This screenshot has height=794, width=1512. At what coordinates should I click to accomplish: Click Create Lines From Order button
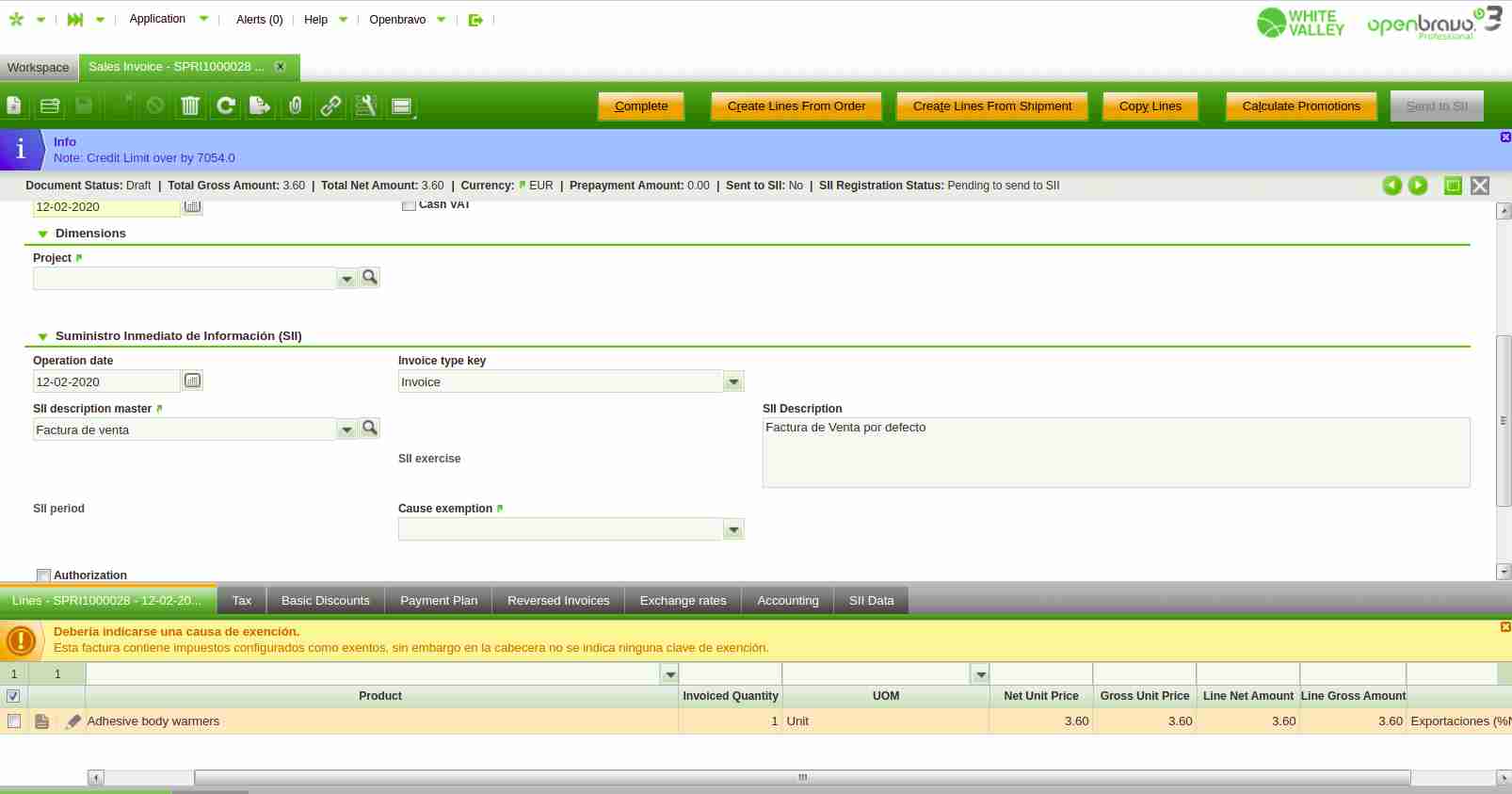point(796,106)
